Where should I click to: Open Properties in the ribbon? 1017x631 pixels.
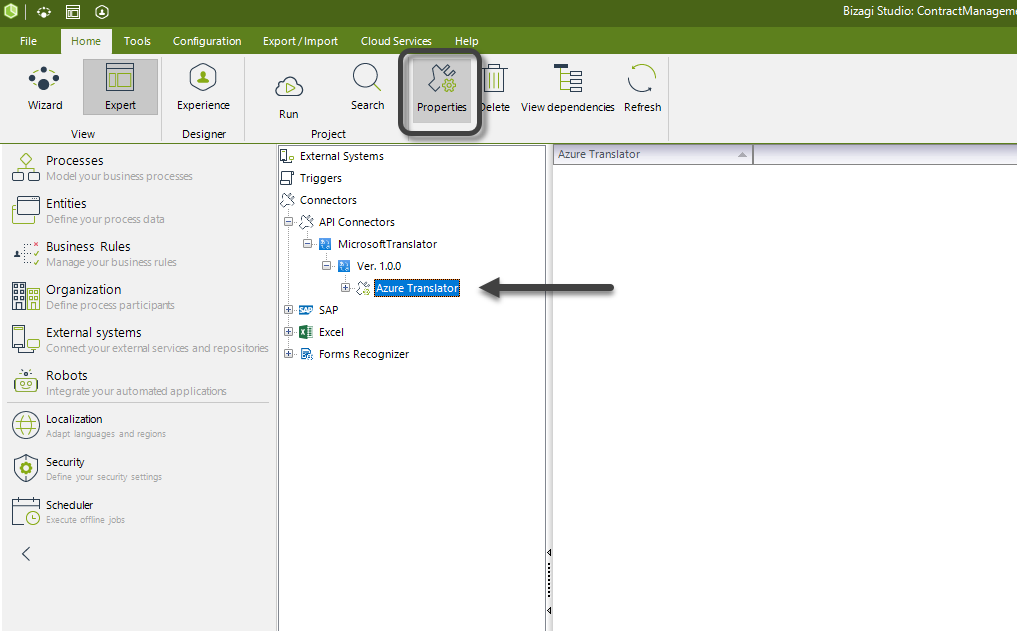point(442,91)
